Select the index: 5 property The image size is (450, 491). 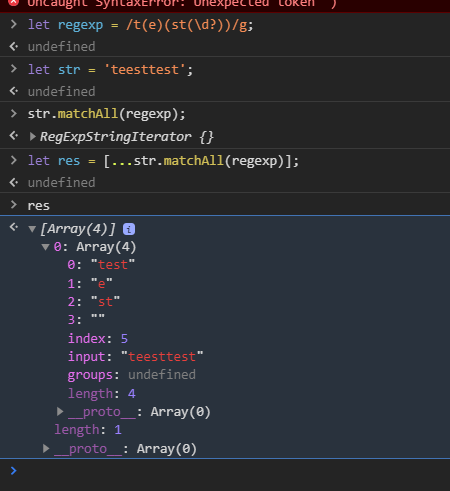point(98,339)
